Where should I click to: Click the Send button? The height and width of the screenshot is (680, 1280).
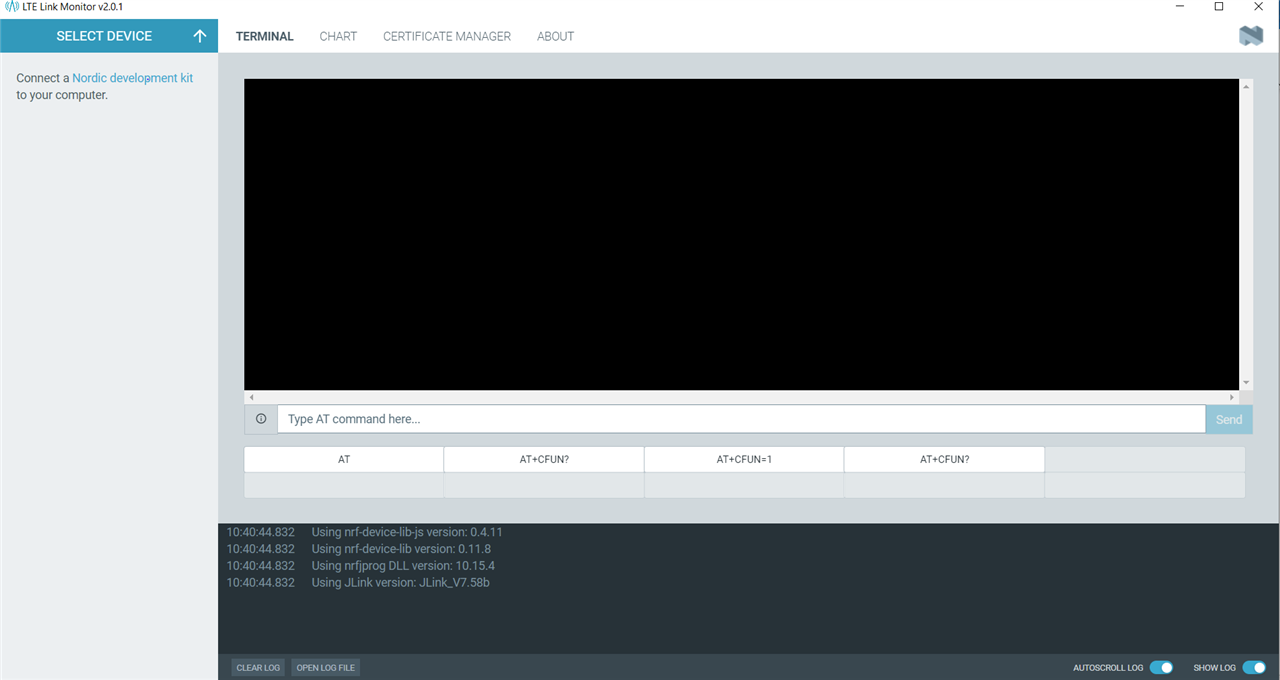[1229, 419]
